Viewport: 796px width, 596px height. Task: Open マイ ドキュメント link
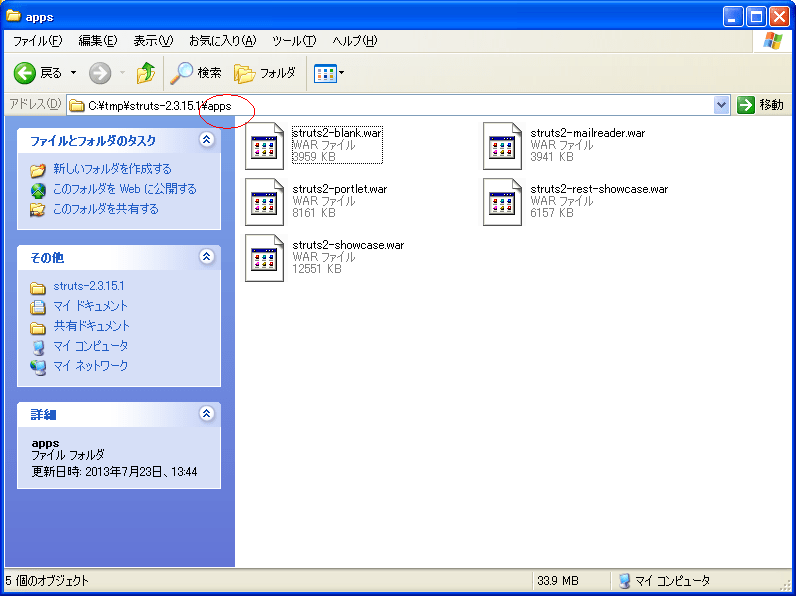(90, 306)
